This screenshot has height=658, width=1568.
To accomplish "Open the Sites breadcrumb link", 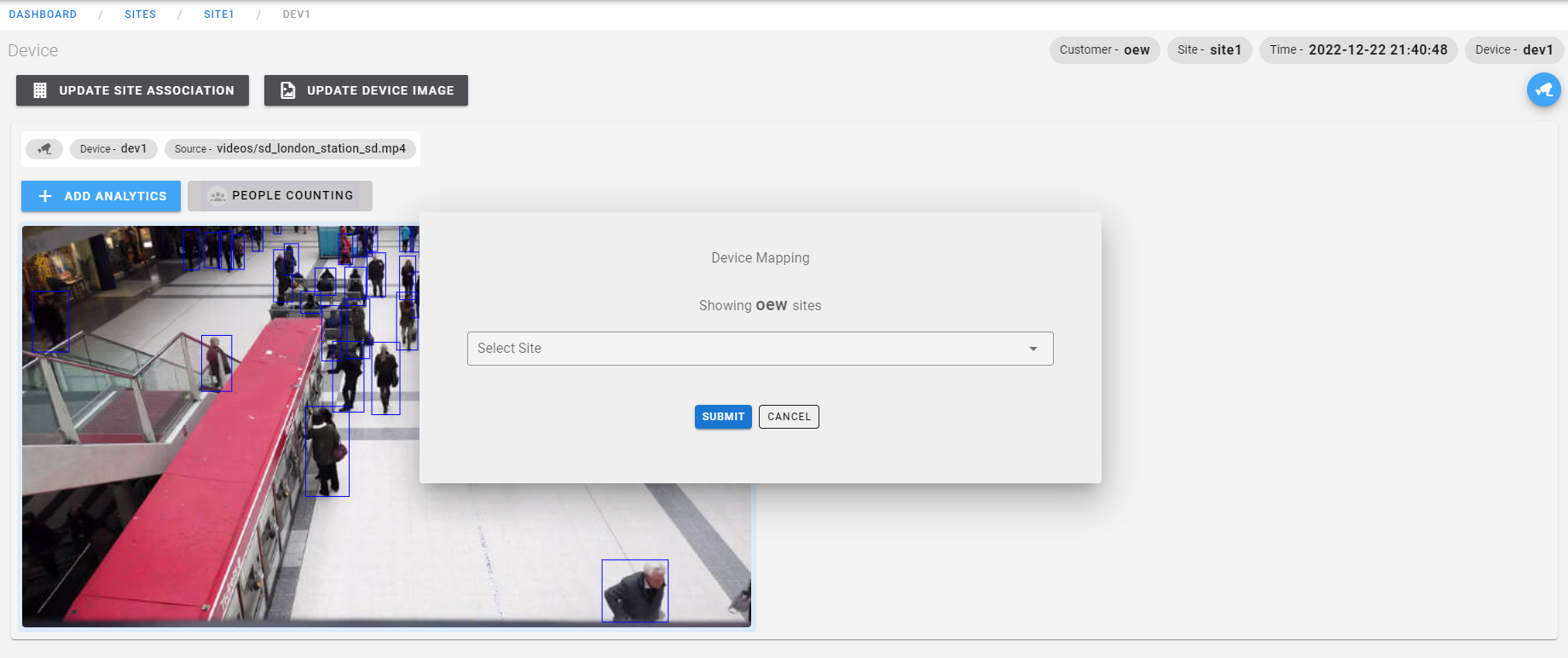I will [x=140, y=14].
